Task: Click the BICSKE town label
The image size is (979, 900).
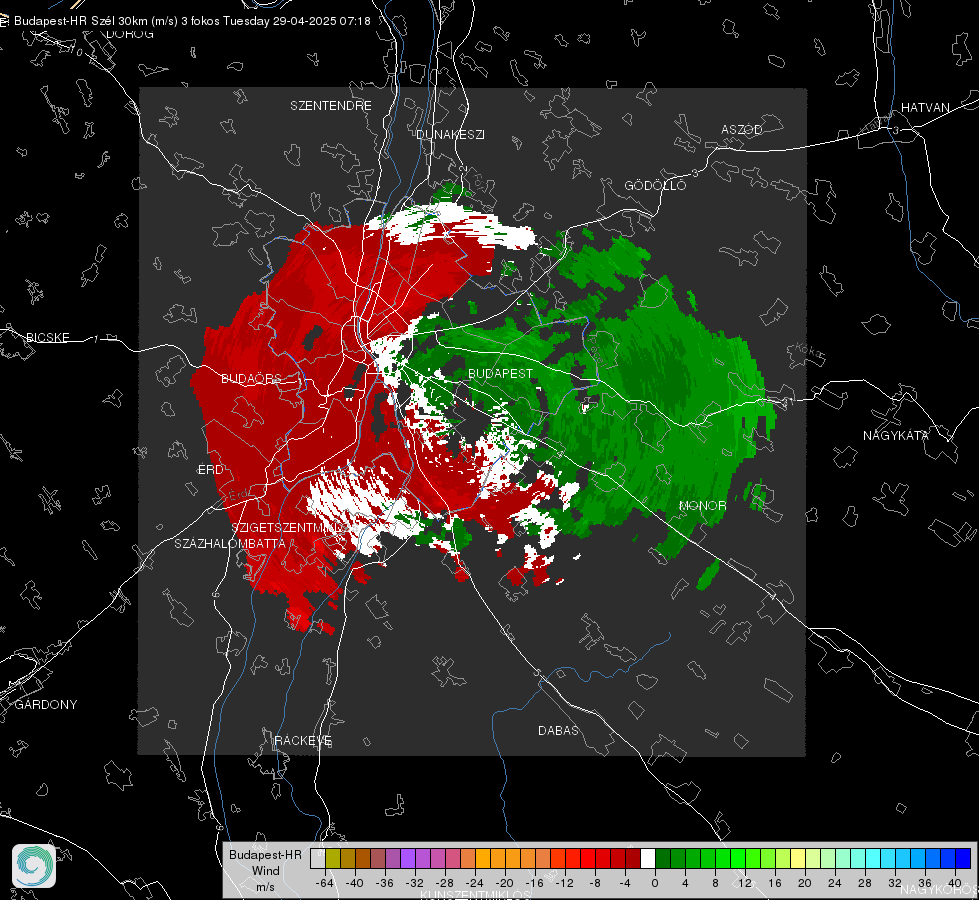Action: point(47,337)
